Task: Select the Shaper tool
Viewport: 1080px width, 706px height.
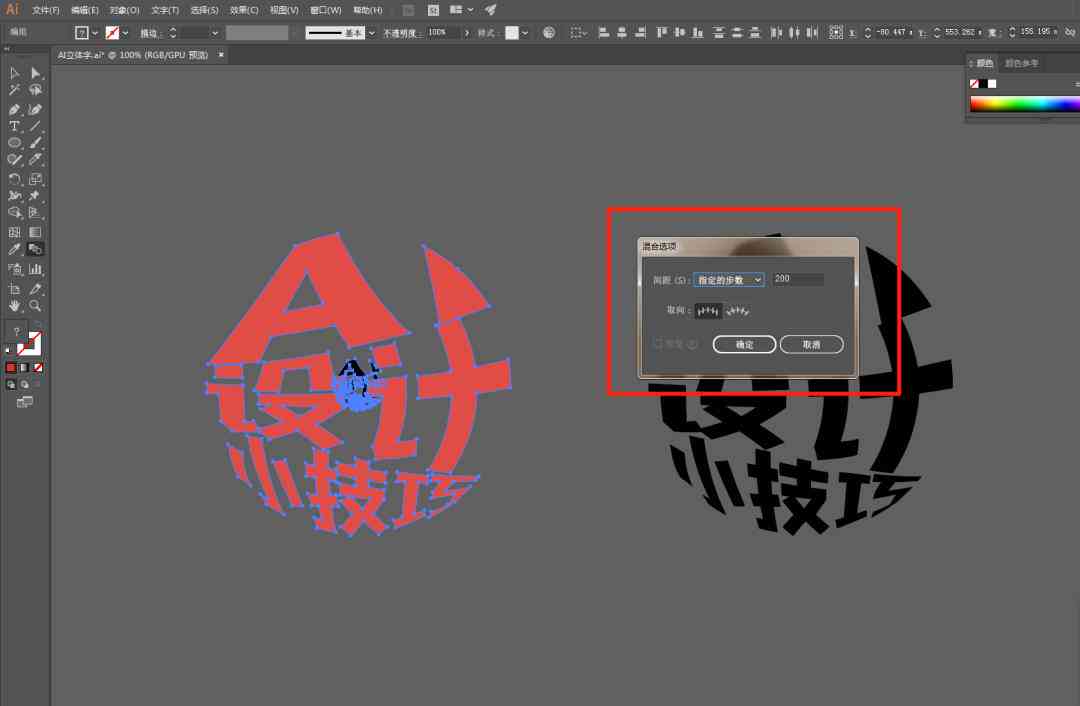Action: [x=14, y=160]
